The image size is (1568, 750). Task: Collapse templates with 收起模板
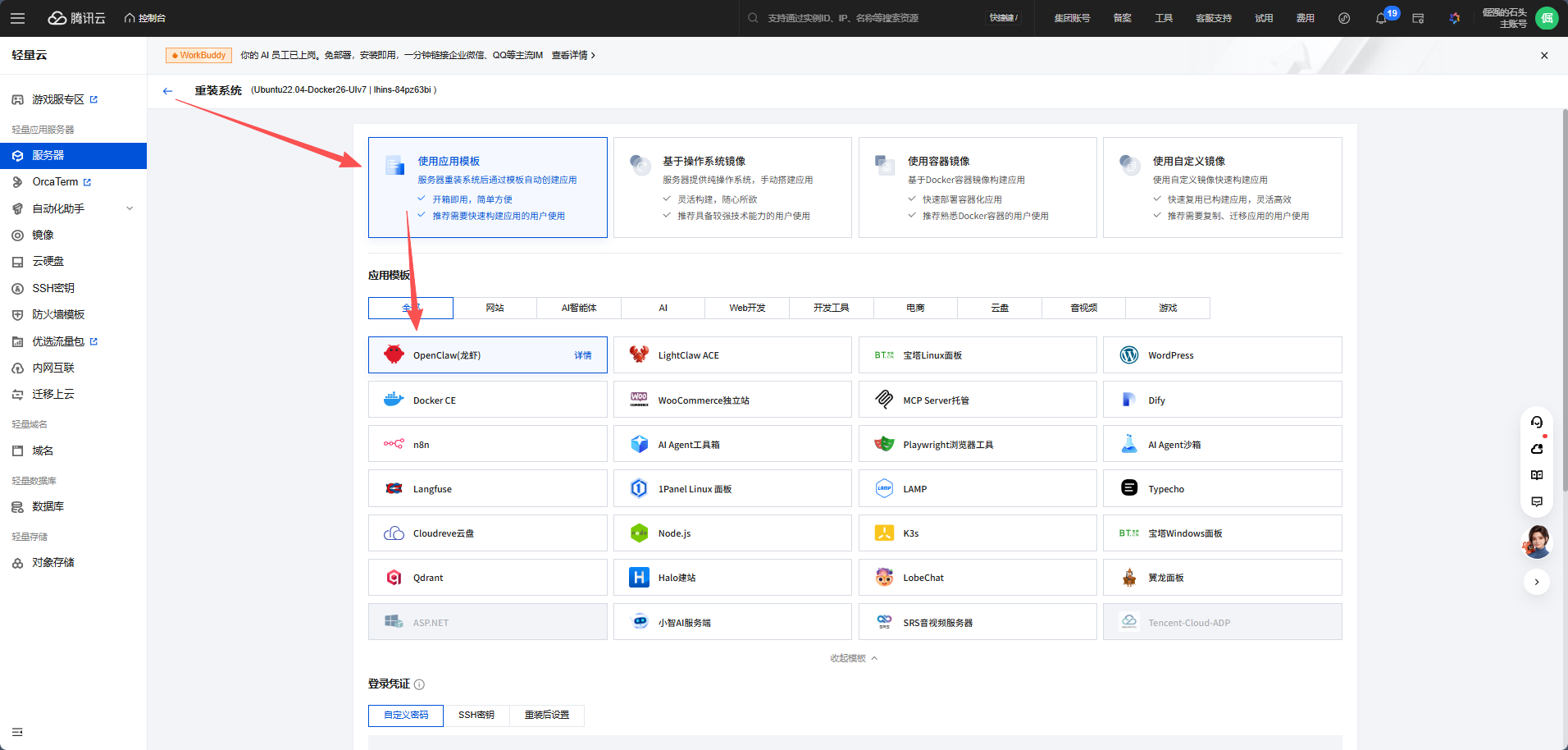click(854, 658)
